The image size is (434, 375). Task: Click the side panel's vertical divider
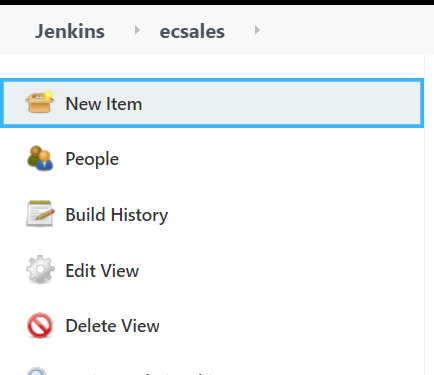point(425,213)
